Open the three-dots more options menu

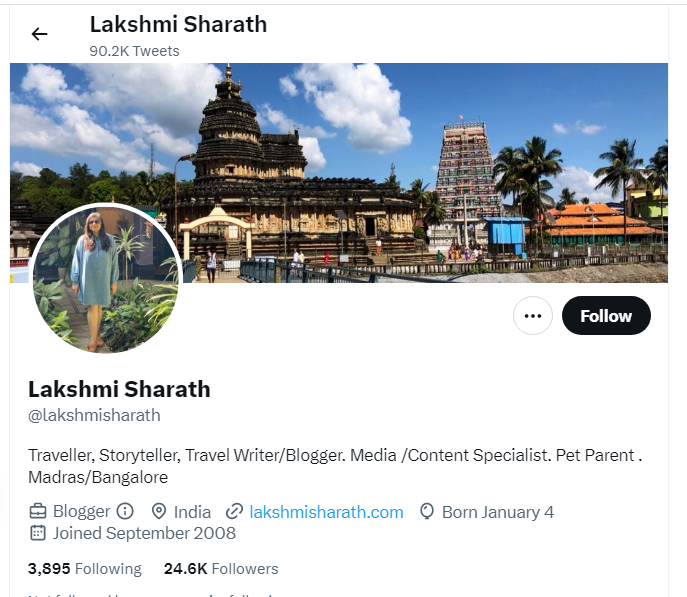tap(533, 316)
